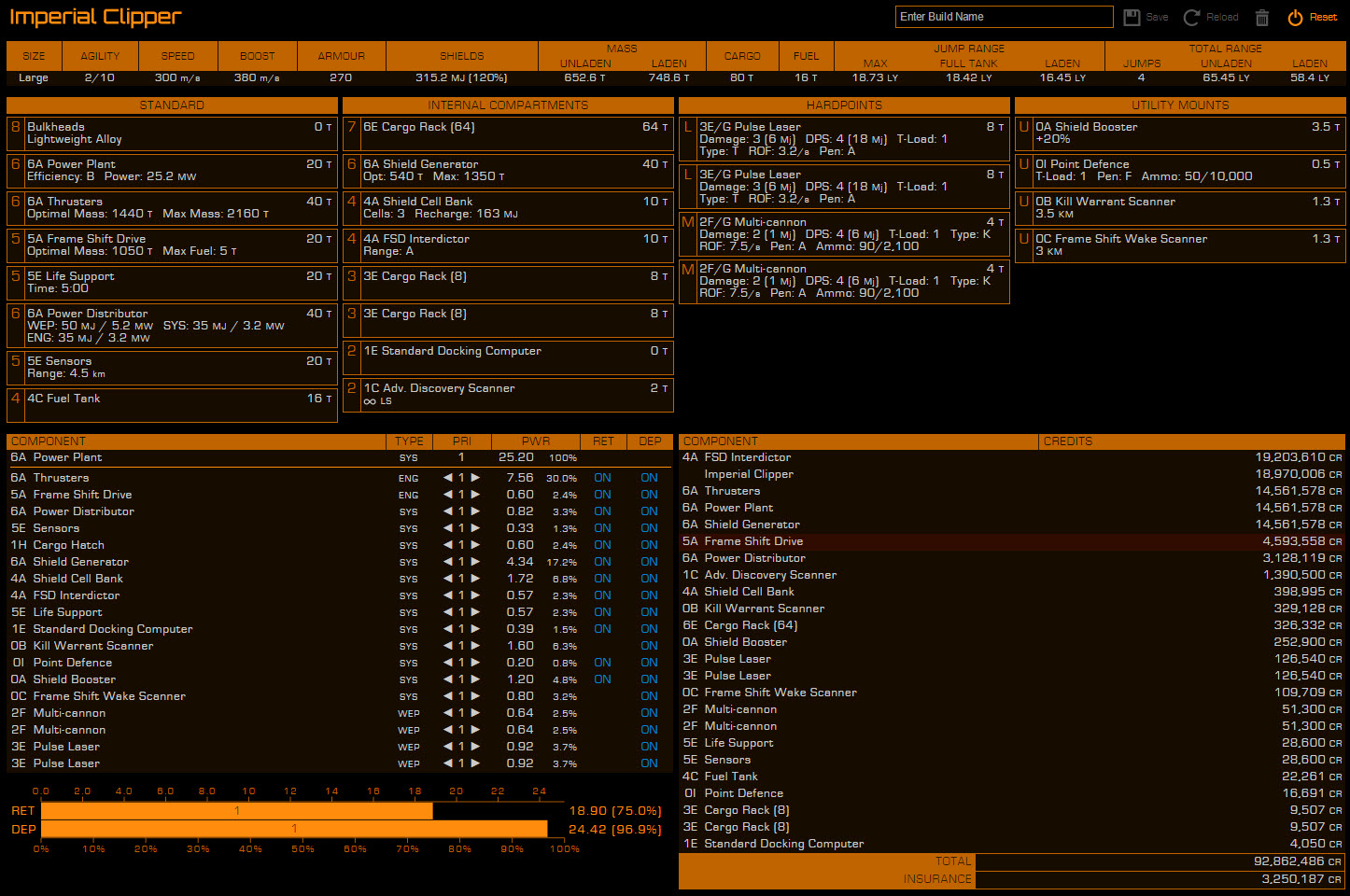Toggle deployed ON for 0C Frame Shift Wake Scanner
Viewport: 1350px width, 896px height.
tap(649, 696)
